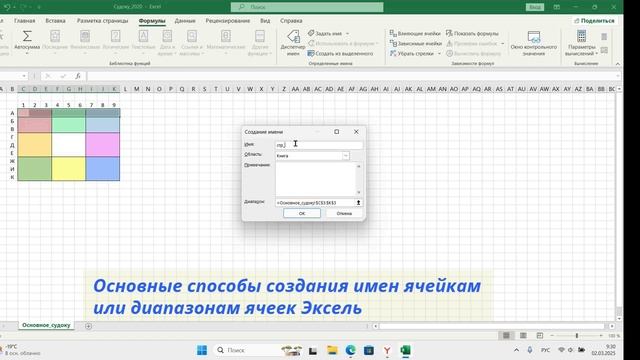Image resolution: width=640 pixels, height=360 pixels.
Task: Open the Рецензирование tab
Action: 228,20
